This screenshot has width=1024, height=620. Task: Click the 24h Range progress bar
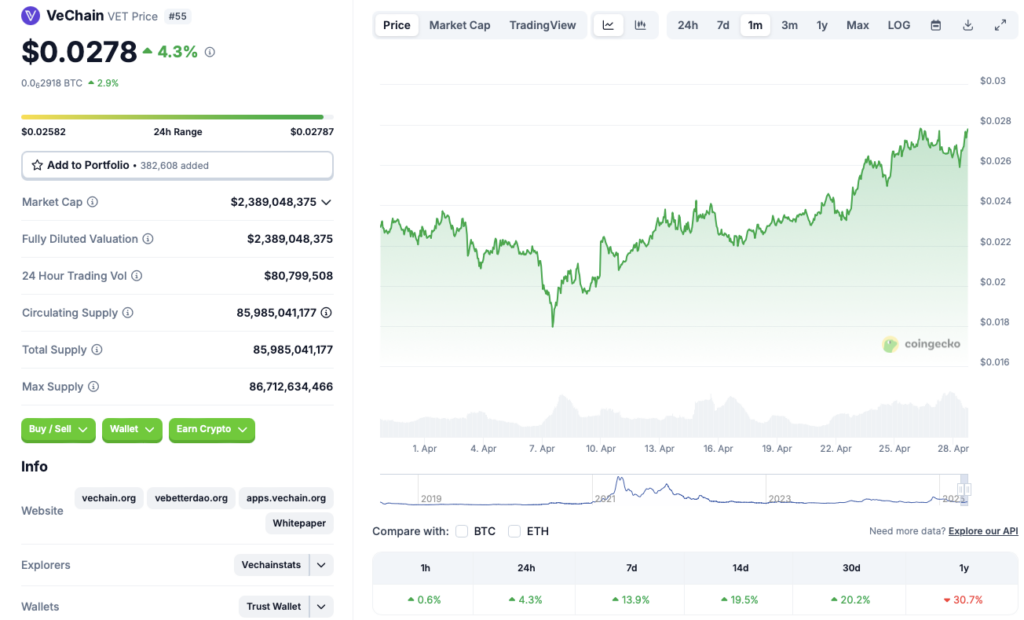(177, 117)
